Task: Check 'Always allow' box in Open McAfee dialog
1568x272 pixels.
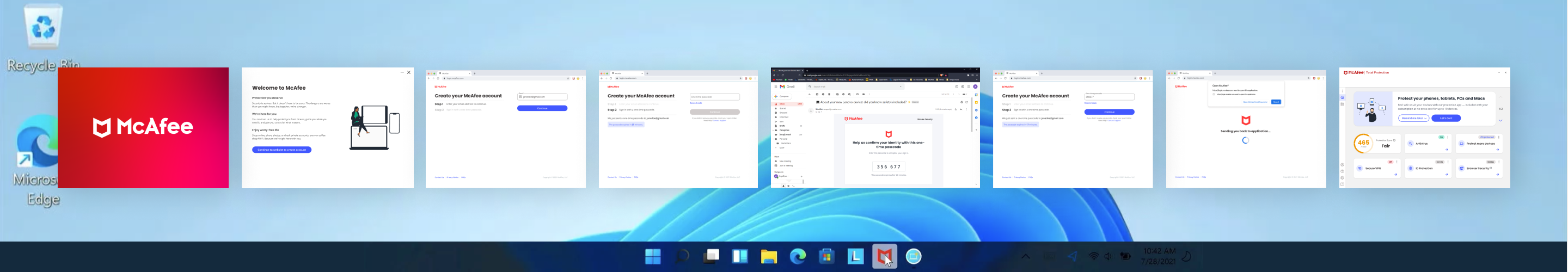Action: (x=1214, y=94)
